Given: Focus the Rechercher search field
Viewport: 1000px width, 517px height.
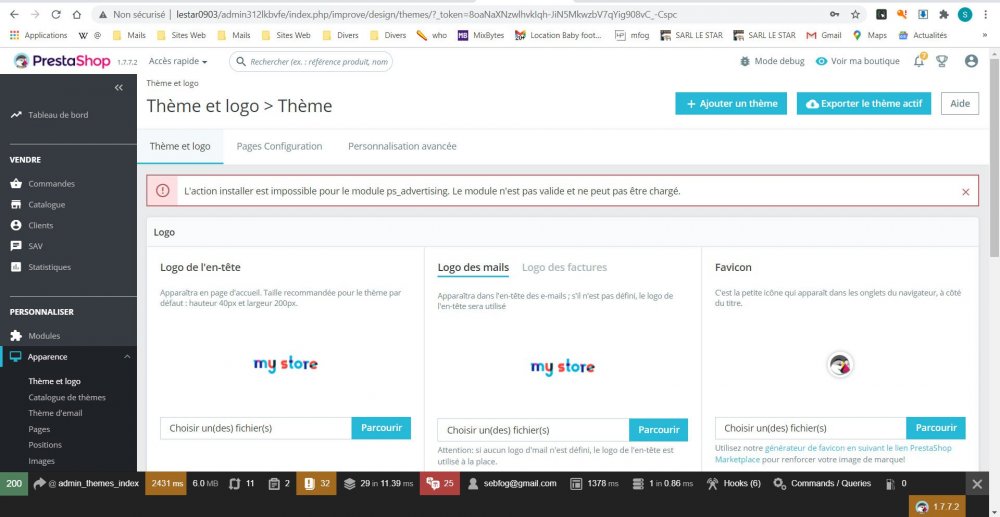Looking at the screenshot, I should pyautogui.click(x=311, y=62).
